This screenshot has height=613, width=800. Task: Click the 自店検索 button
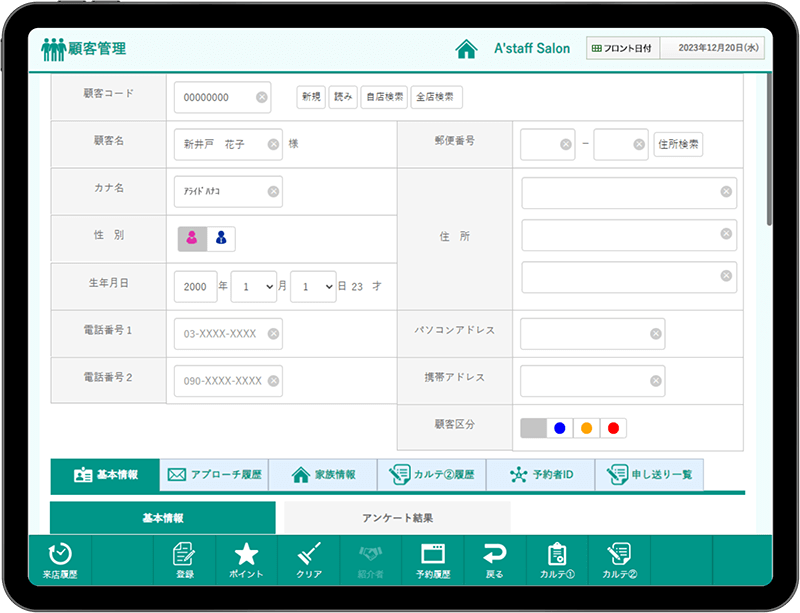tap(384, 97)
